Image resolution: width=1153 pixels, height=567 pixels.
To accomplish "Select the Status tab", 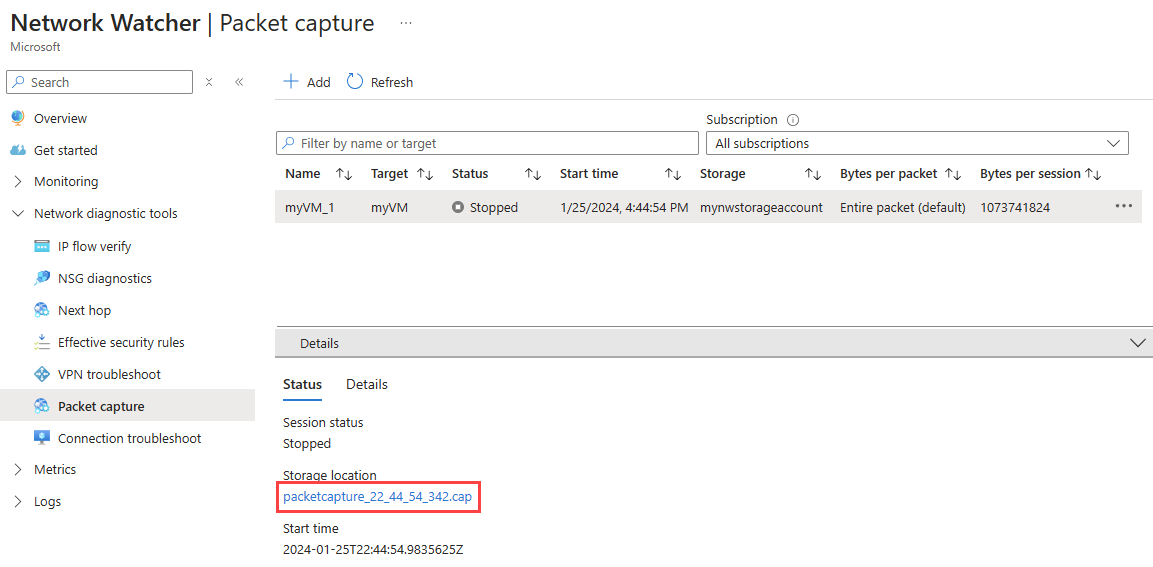I will pos(302,385).
